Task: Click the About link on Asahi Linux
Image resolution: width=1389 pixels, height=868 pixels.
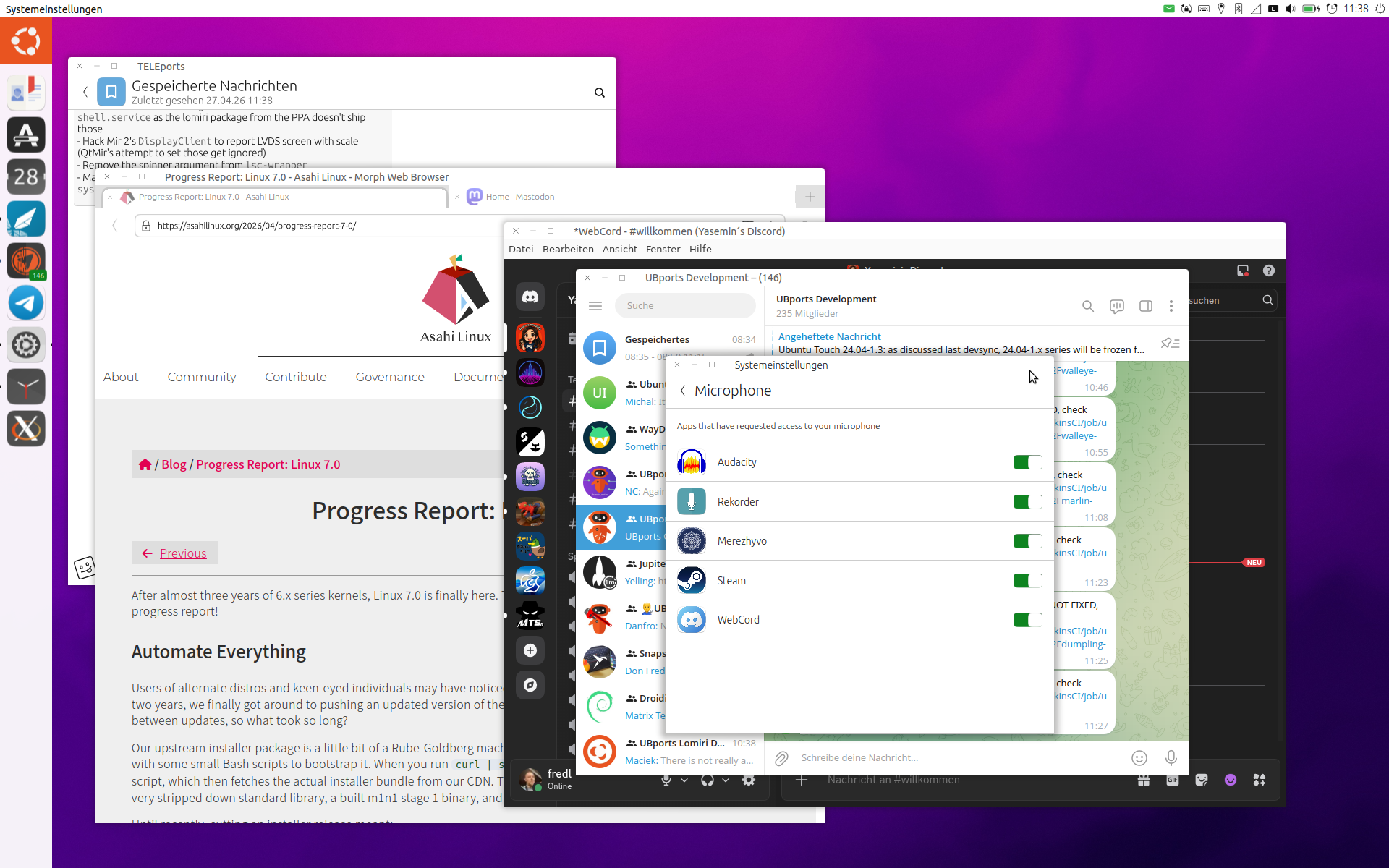Action: [121, 377]
